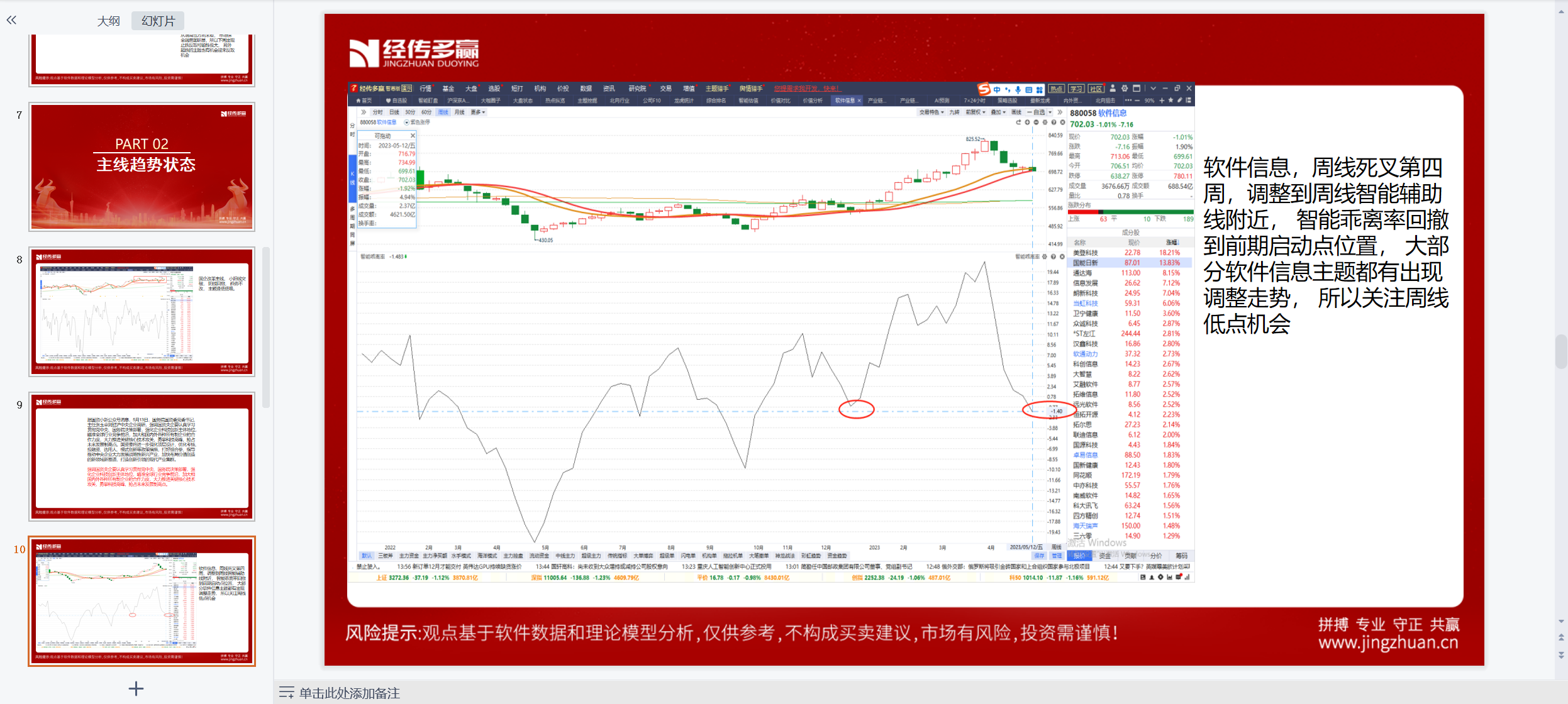Screen dimensions: 1568x704
Task: Select slide 9 text-only thumbnail
Action: click(x=142, y=456)
